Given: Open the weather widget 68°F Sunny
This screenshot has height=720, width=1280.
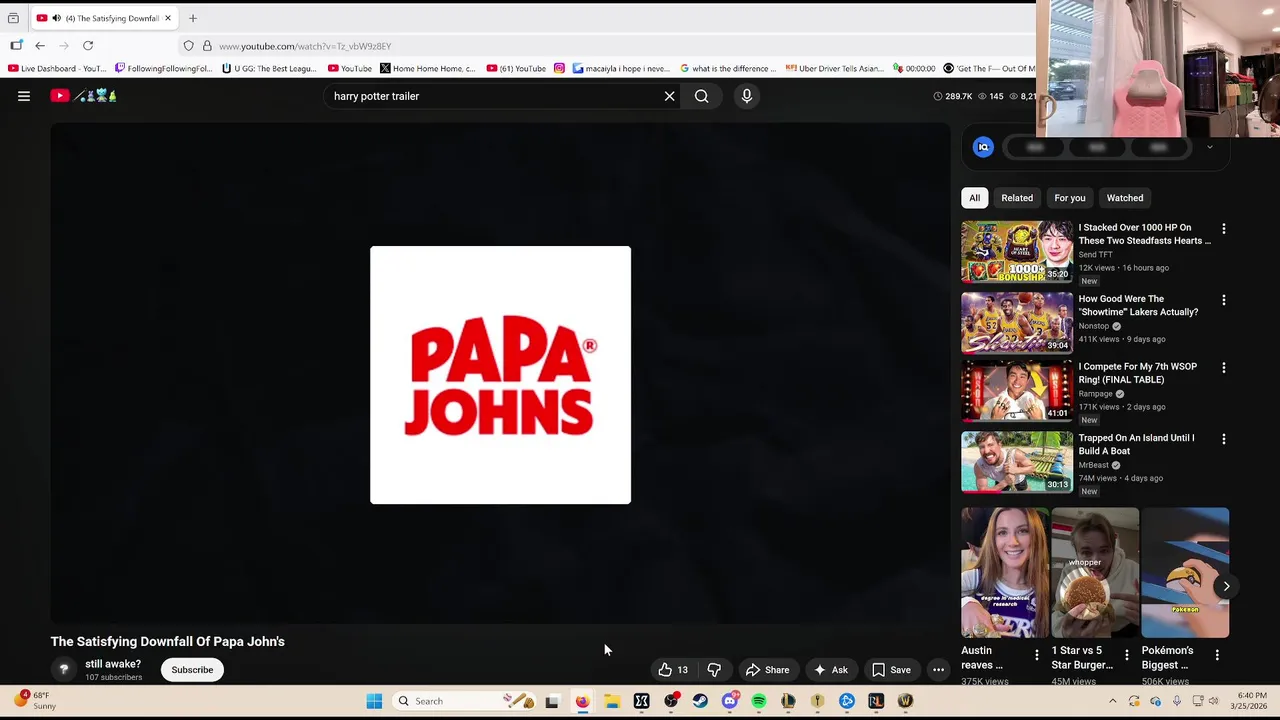Looking at the screenshot, I should (x=35, y=700).
